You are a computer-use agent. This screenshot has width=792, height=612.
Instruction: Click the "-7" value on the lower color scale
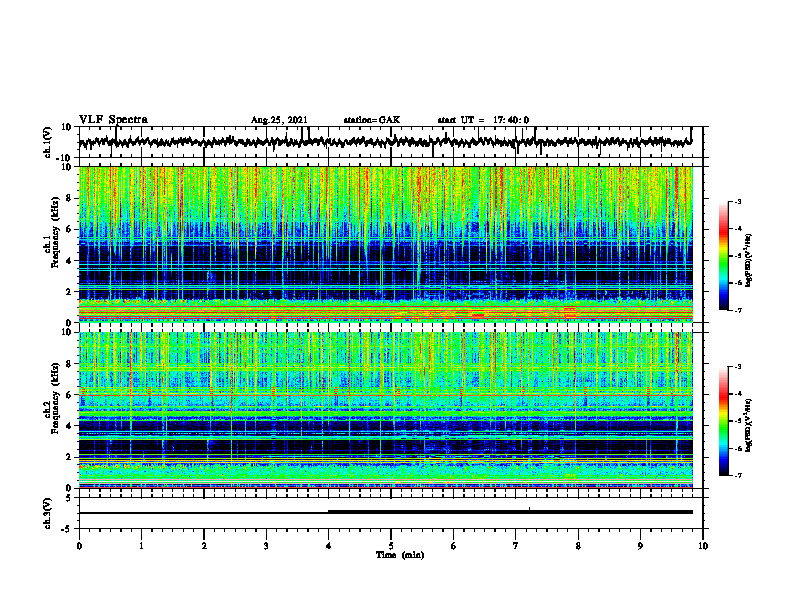[x=737, y=475]
